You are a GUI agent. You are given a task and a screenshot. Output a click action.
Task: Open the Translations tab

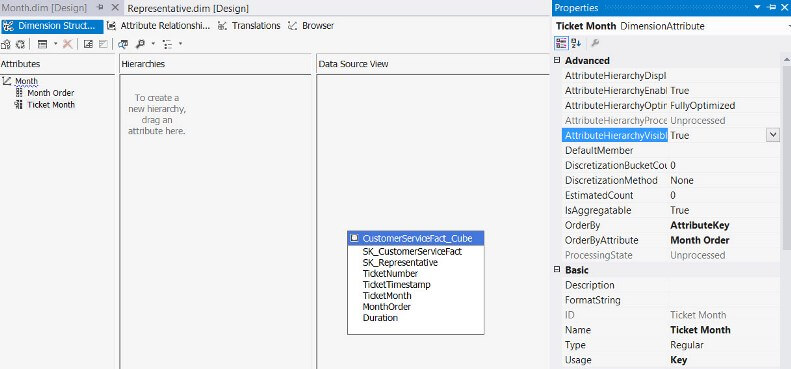coord(249,26)
